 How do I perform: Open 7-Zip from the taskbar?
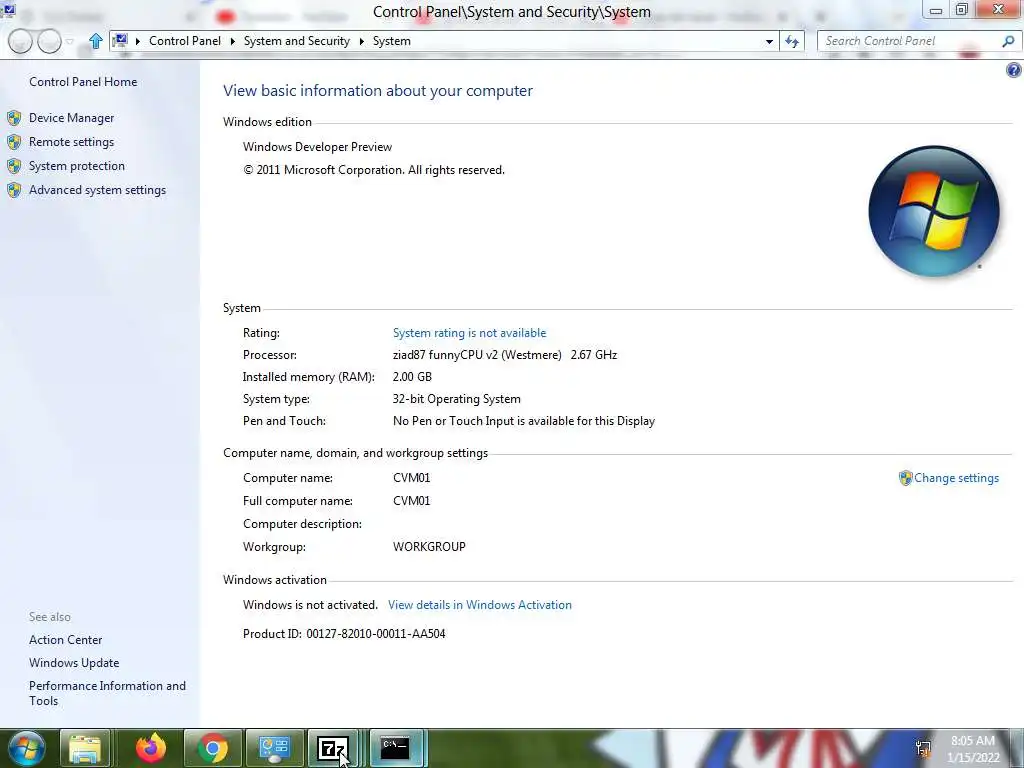[333, 748]
